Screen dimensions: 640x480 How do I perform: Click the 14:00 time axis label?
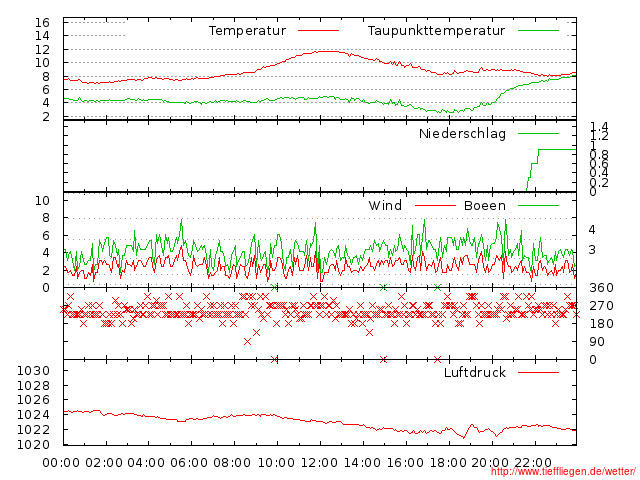coord(362,463)
